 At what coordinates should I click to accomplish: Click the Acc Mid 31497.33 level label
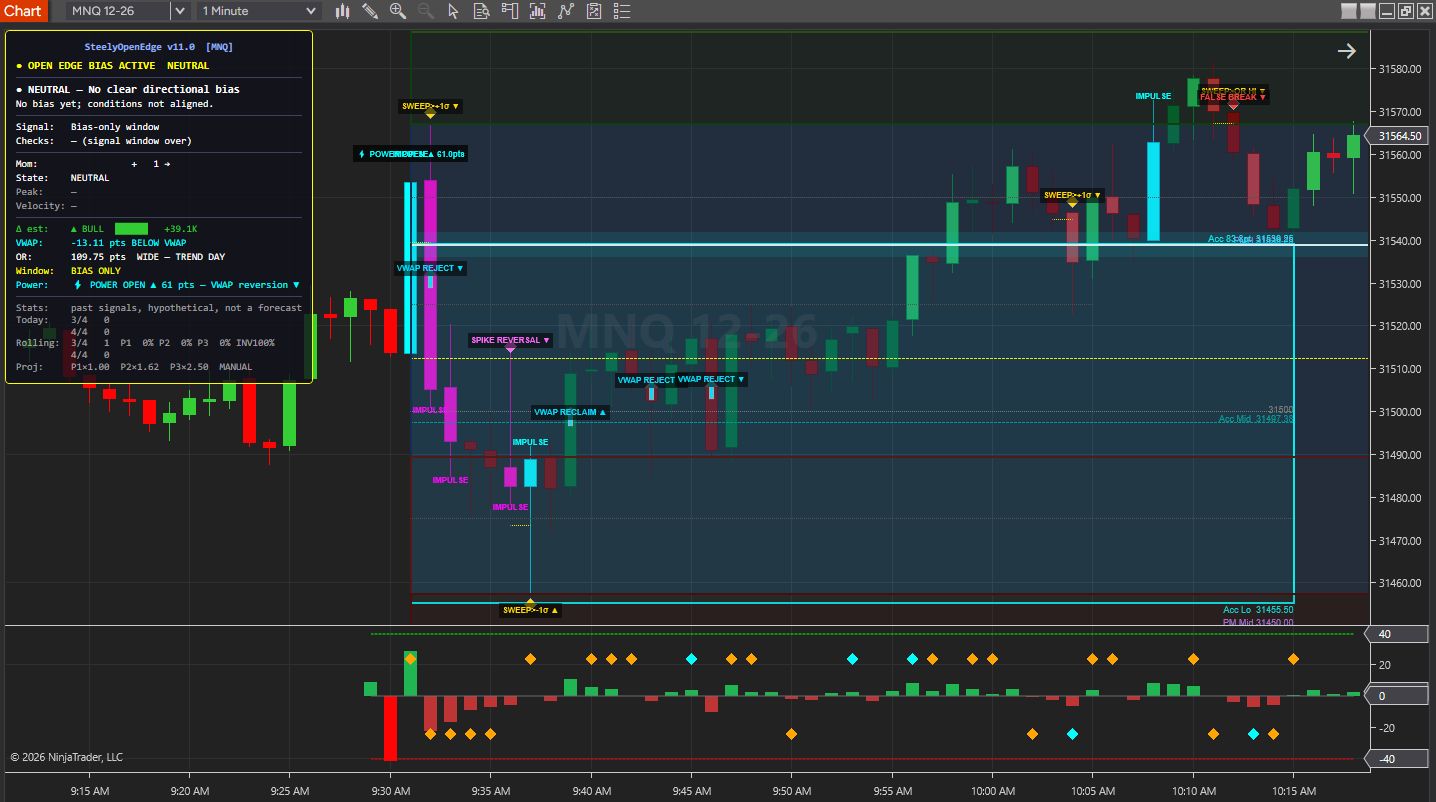(1256, 419)
